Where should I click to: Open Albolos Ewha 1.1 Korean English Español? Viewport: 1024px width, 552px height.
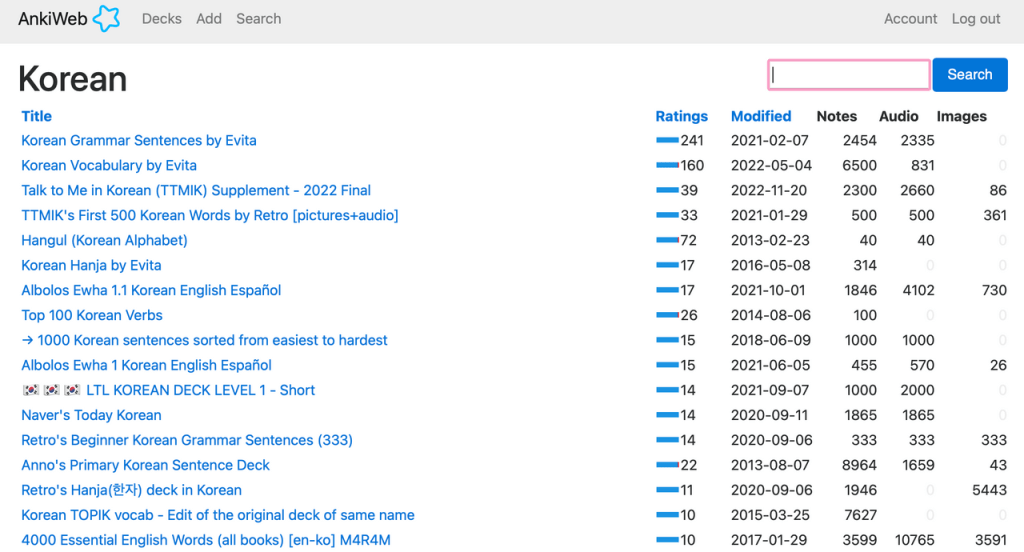pyautogui.click(x=151, y=290)
